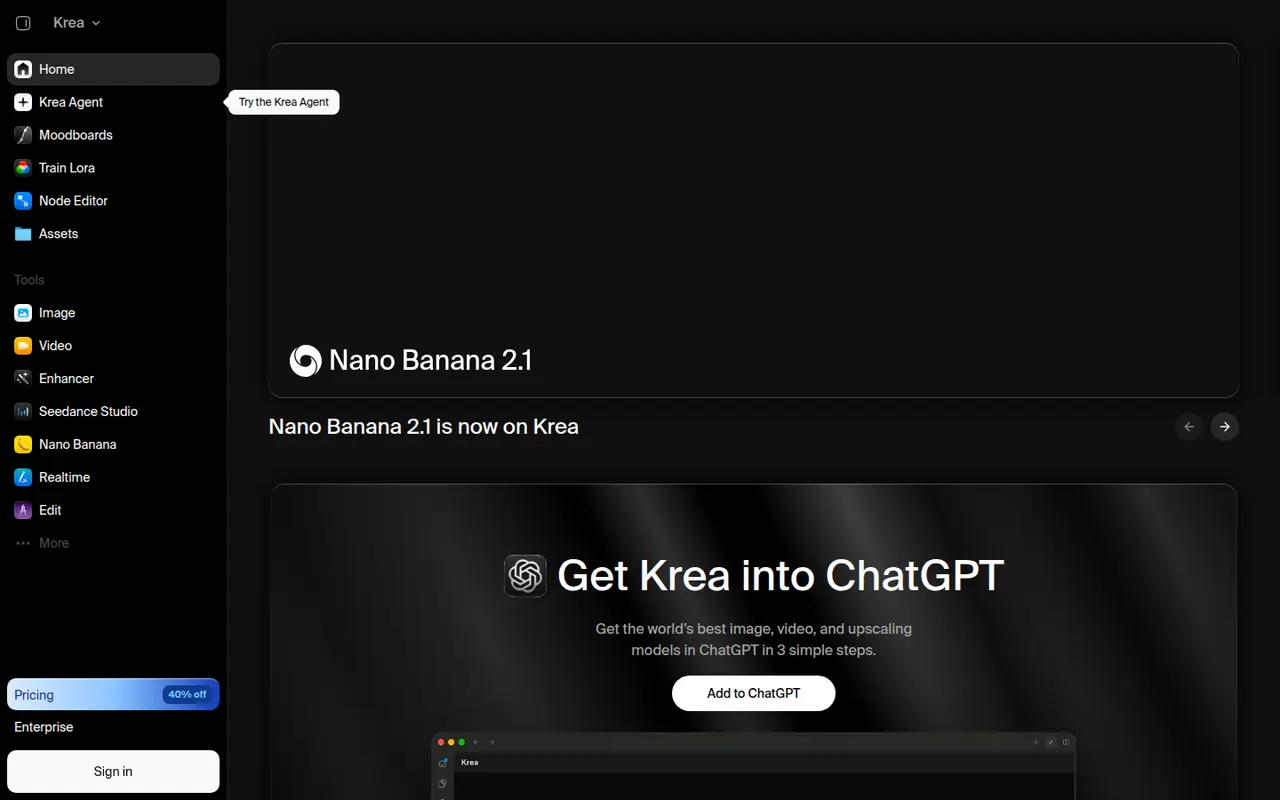Screen dimensions: 1280x800
Task: Select the Edit tool icon
Action: click(23, 510)
